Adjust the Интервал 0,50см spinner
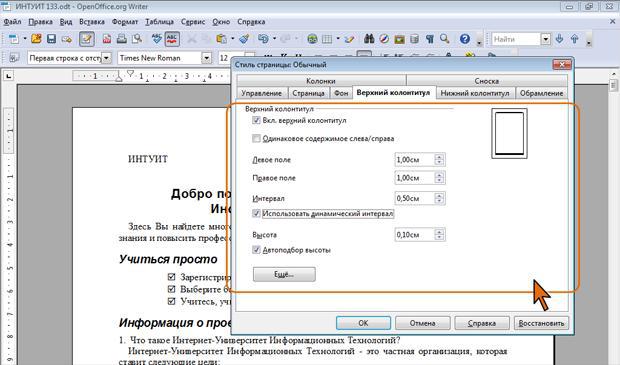The width and height of the screenshot is (620, 365). click(x=439, y=198)
